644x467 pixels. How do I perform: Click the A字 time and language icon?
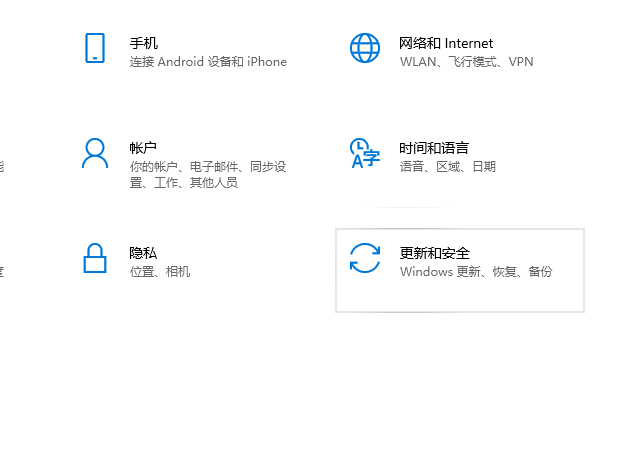(365, 153)
